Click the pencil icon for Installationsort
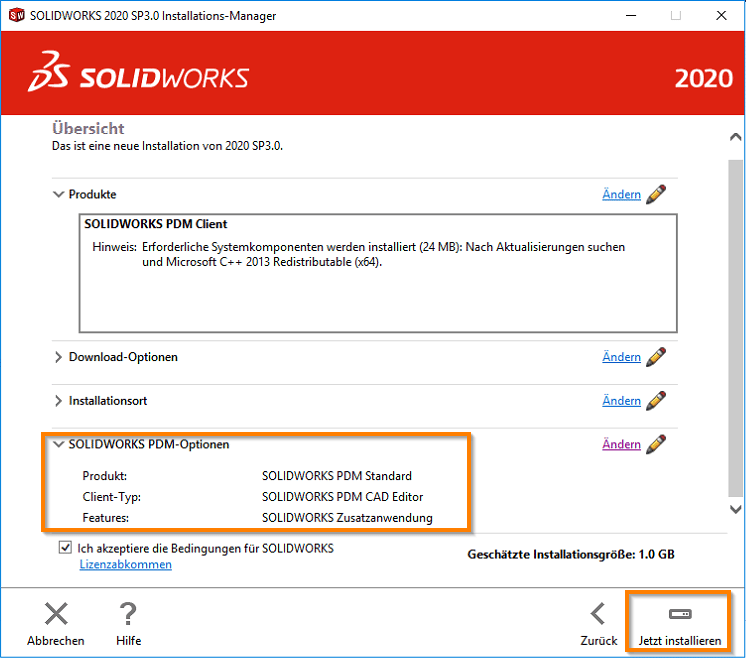The image size is (746, 658). [x=656, y=401]
